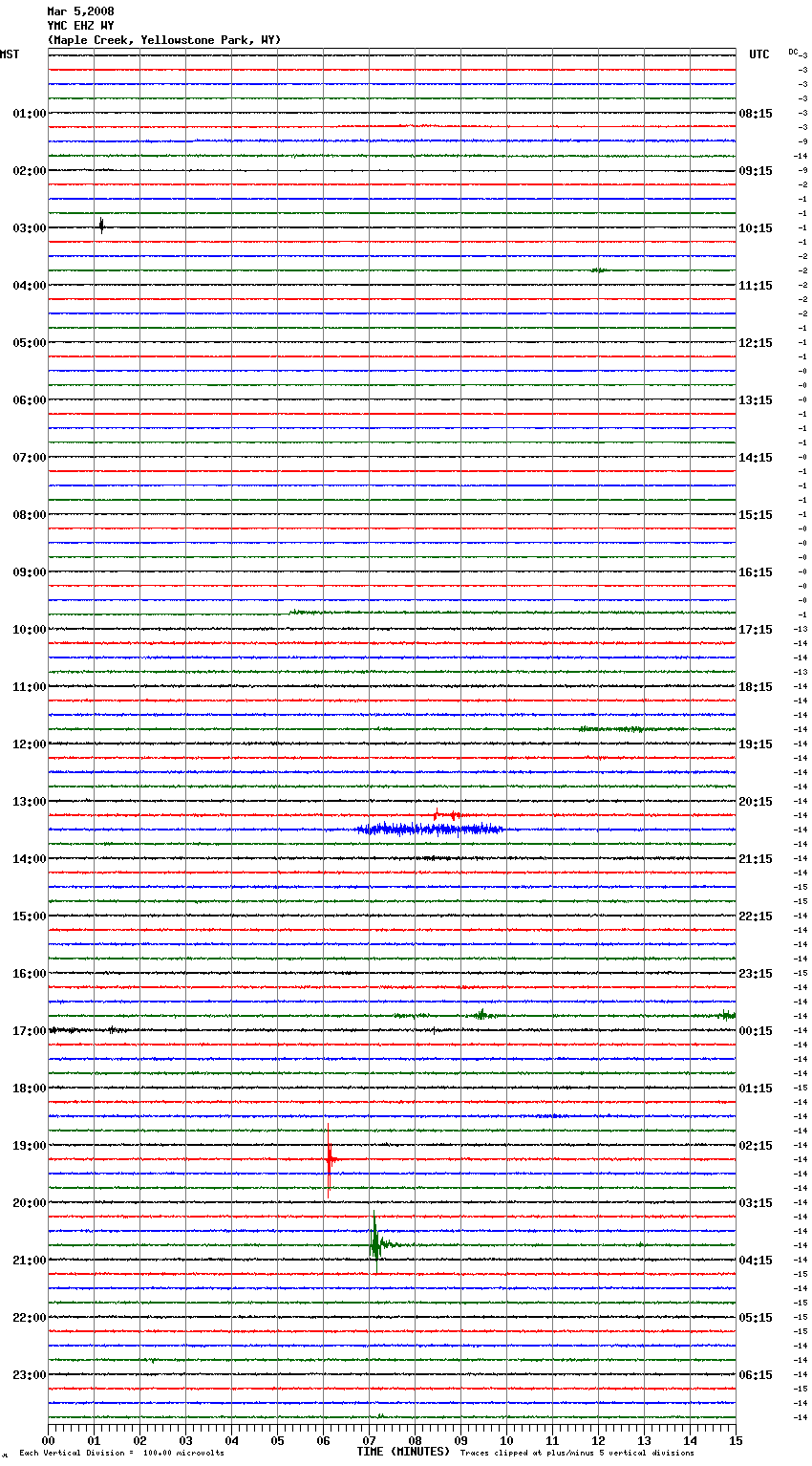
Task: Click the 00:15 UTC time label
Action: click(756, 1031)
